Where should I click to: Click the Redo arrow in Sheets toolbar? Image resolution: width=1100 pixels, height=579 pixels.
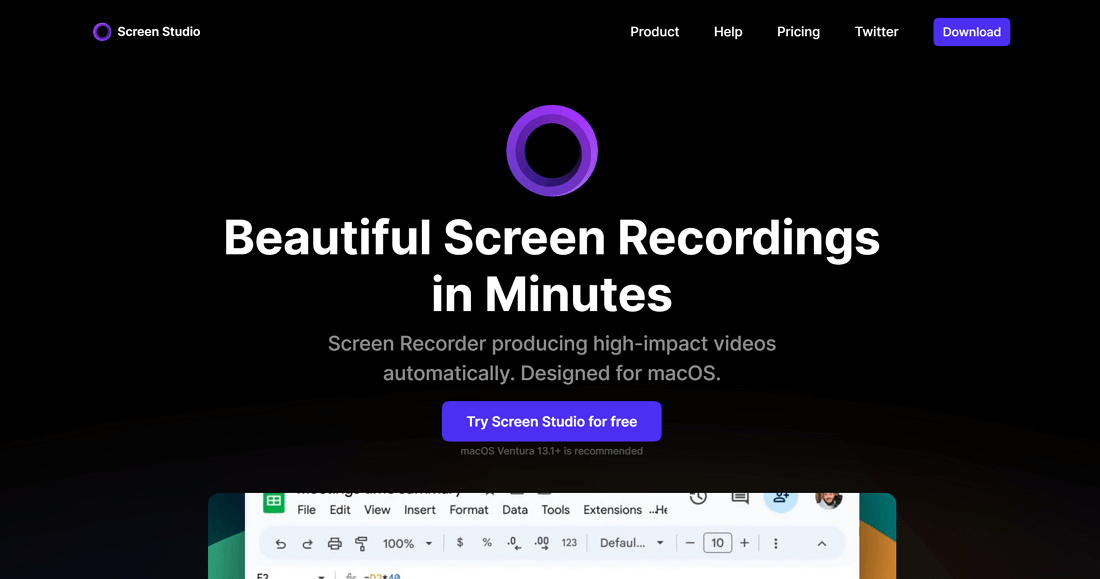pyautogui.click(x=307, y=544)
